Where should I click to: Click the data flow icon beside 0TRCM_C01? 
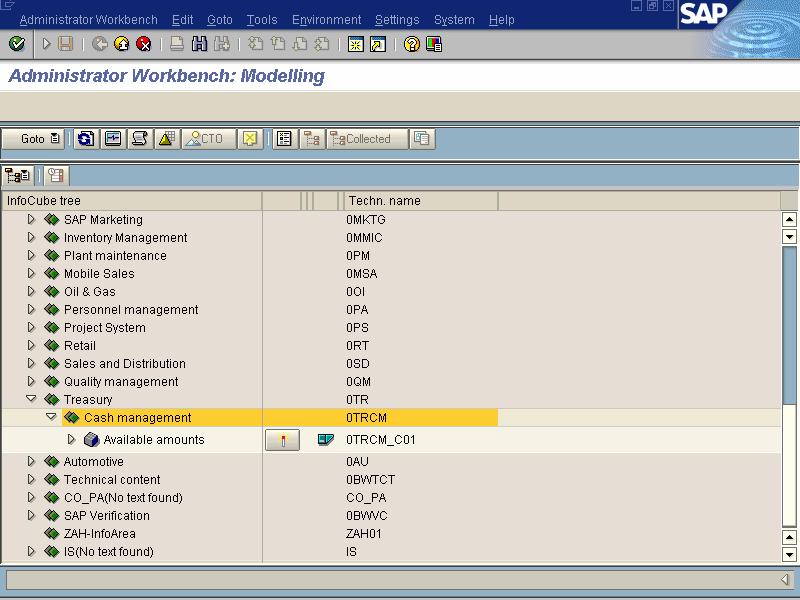click(x=326, y=439)
